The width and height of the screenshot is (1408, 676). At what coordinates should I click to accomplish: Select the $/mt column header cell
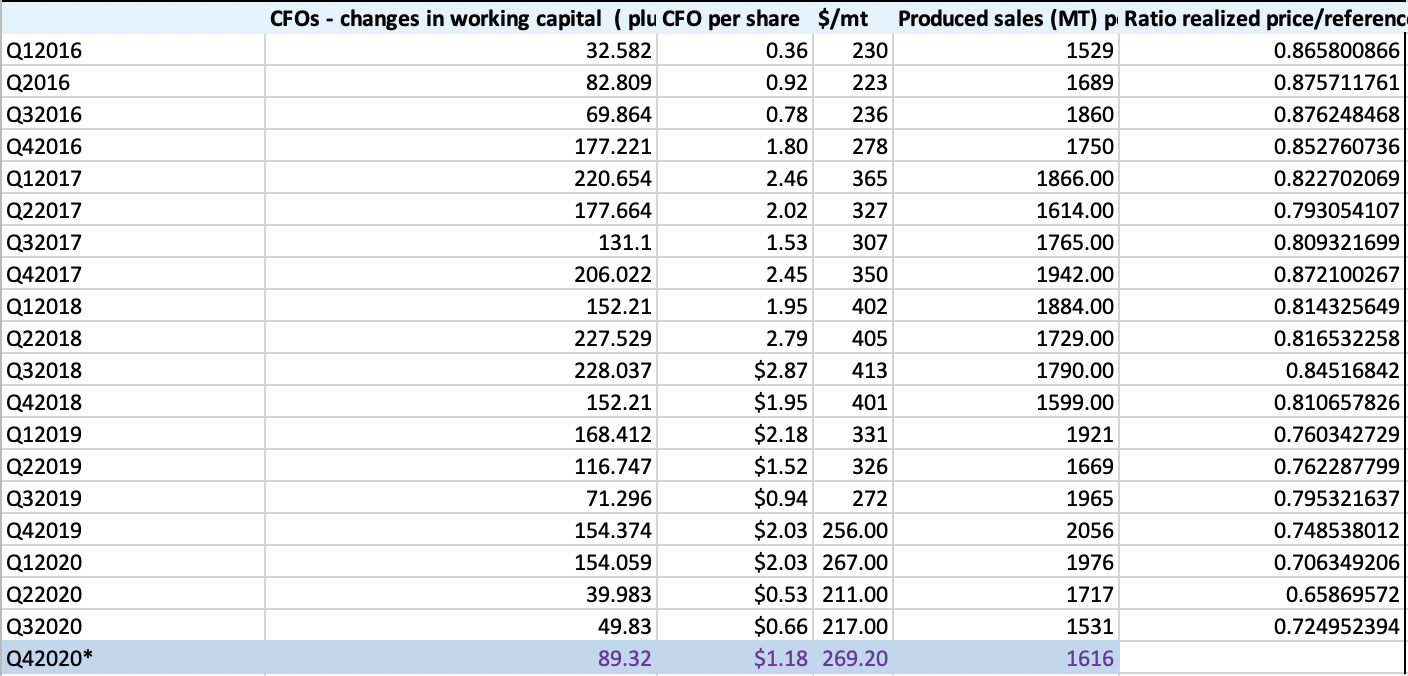[852, 18]
